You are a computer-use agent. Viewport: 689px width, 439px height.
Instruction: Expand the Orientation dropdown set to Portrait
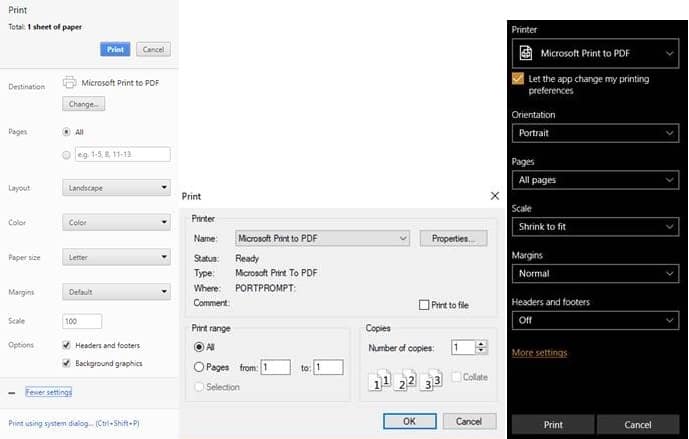596,133
